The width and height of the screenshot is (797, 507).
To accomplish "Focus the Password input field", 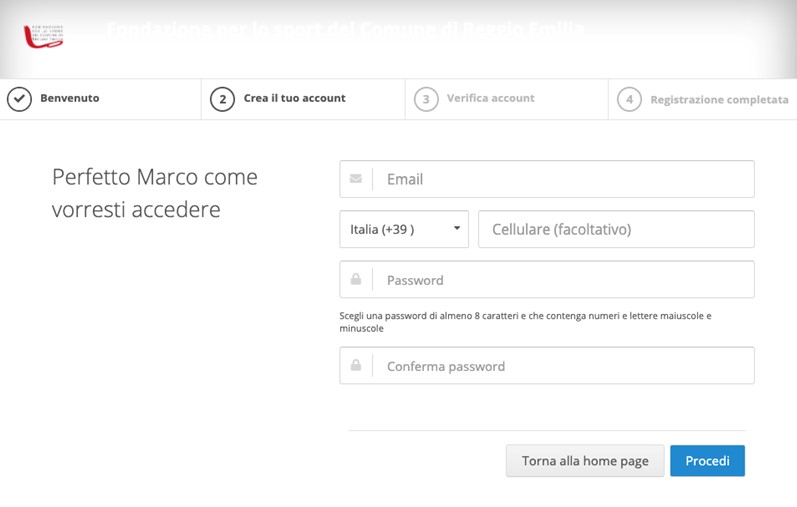I will tap(564, 280).
